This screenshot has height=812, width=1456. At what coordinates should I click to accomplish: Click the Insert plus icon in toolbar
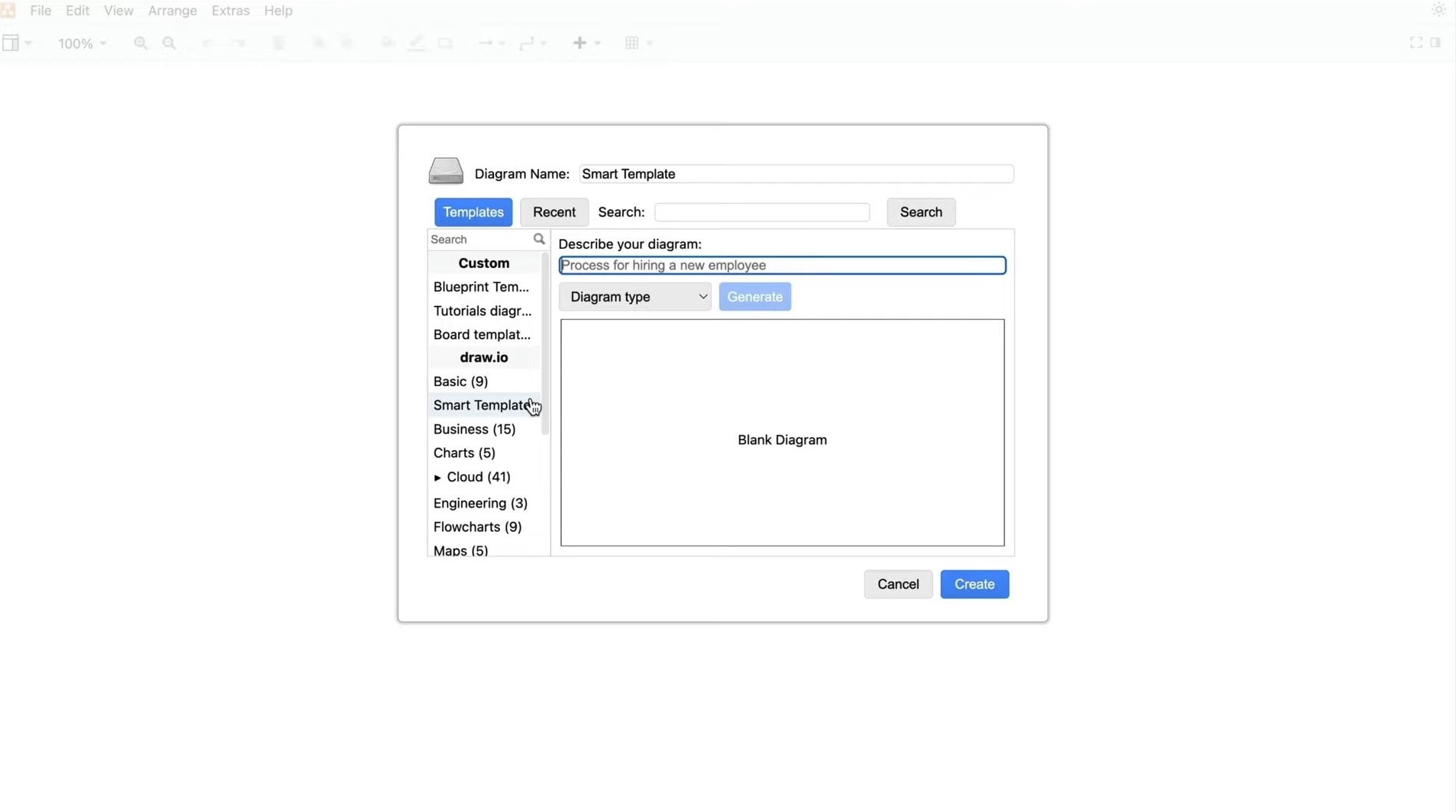(x=580, y=43)
